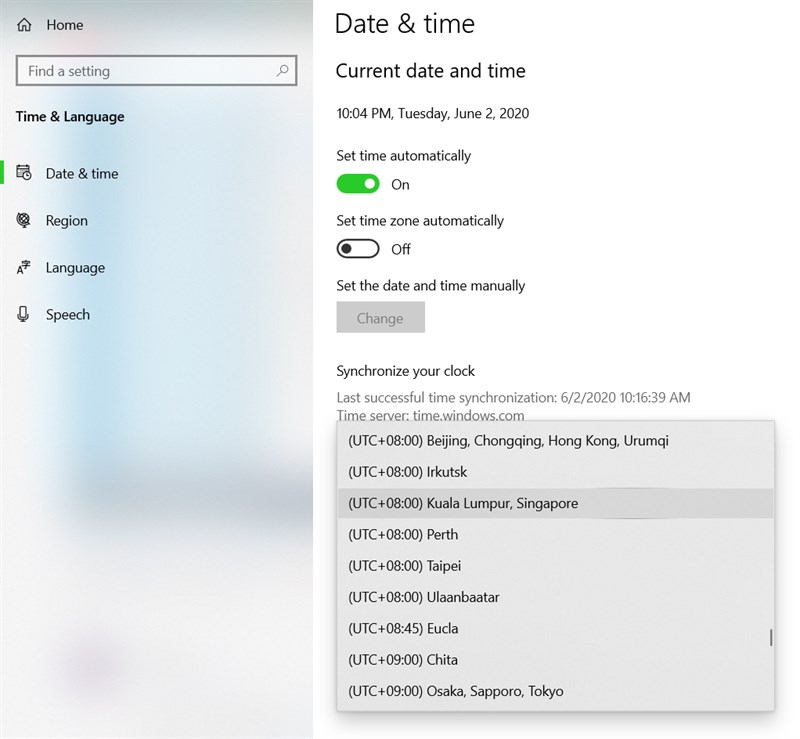Click the search magnifier icon
Screen dimensions: 800x739
282,70
